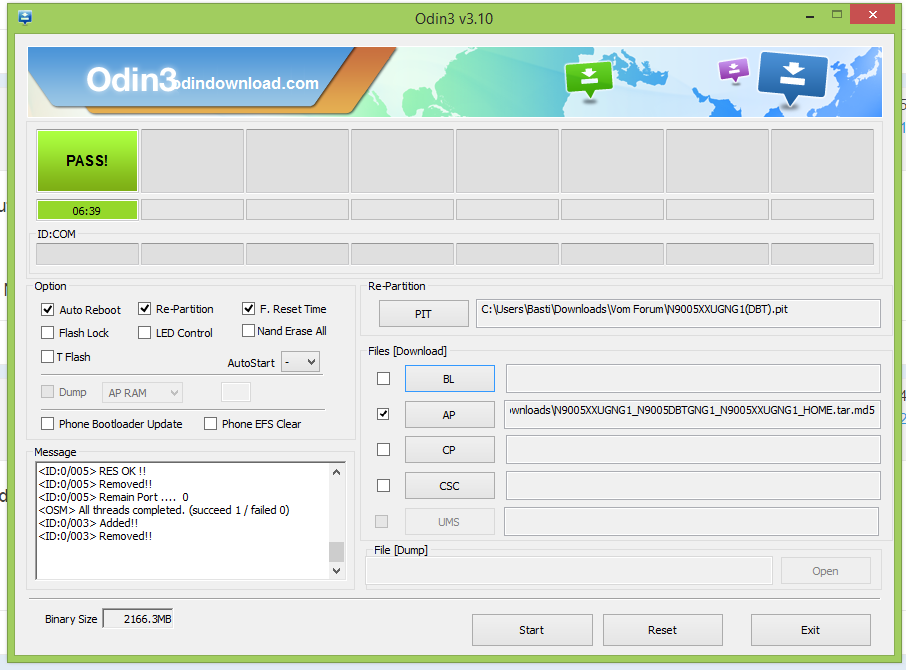The image size is (906, 670).
Task: Check the Nand Erase All option
Action: pos(248,330)
